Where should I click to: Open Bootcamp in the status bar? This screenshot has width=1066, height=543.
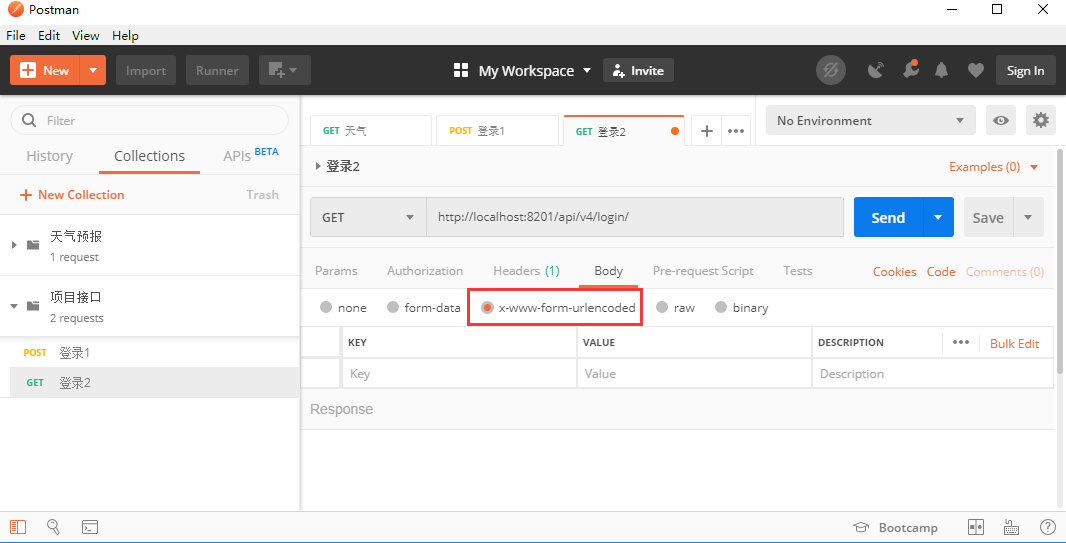click(x=895, y=527)
